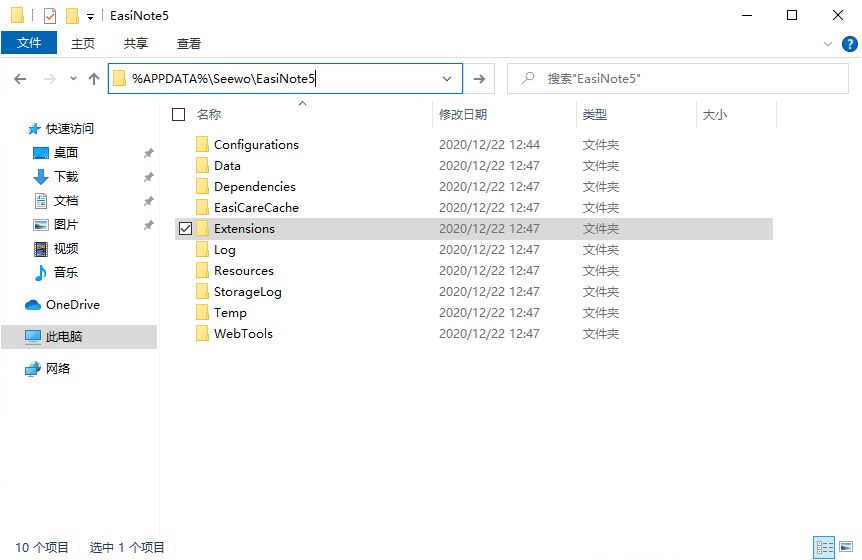The height and width of the screenshot is (560, 862).
Task: Select the Temp folder icon
Action: click(x=202, y=312)
